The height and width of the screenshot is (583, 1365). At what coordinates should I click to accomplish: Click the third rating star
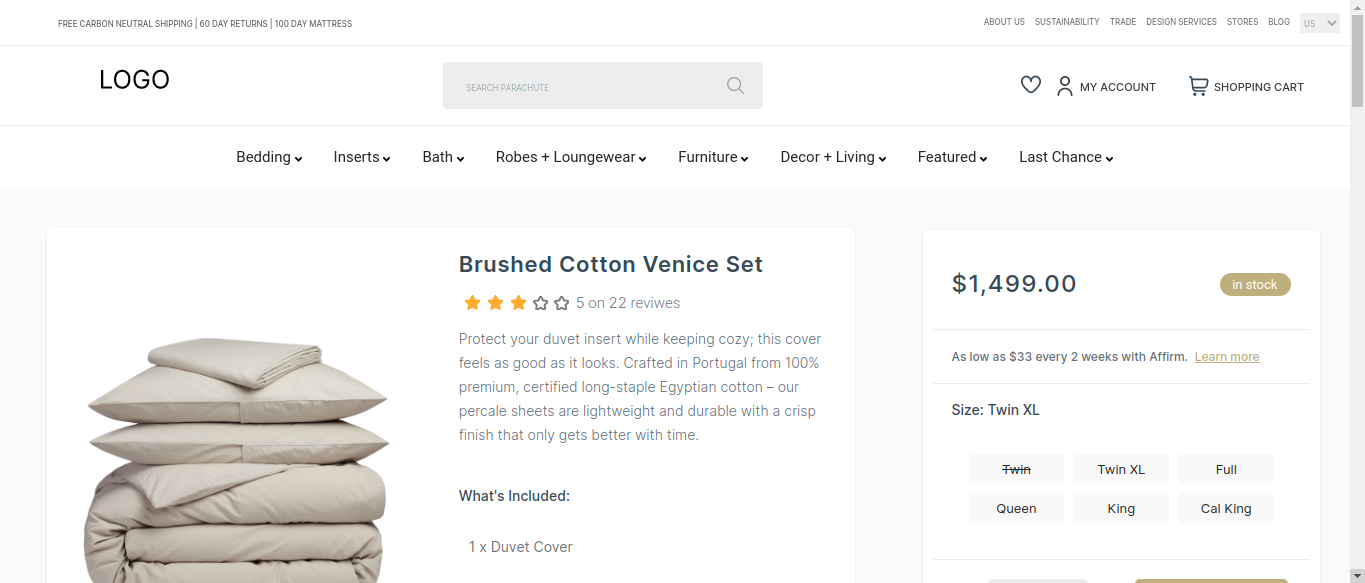518,303
